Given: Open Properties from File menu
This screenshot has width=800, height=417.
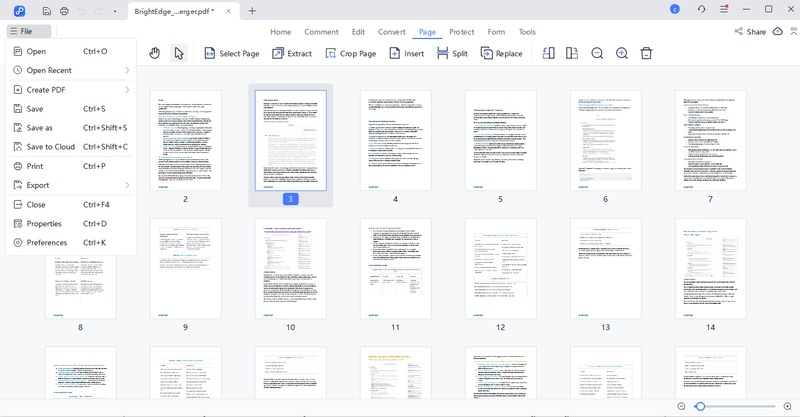Looking at the screenshot, I should [x=71, y=224].
